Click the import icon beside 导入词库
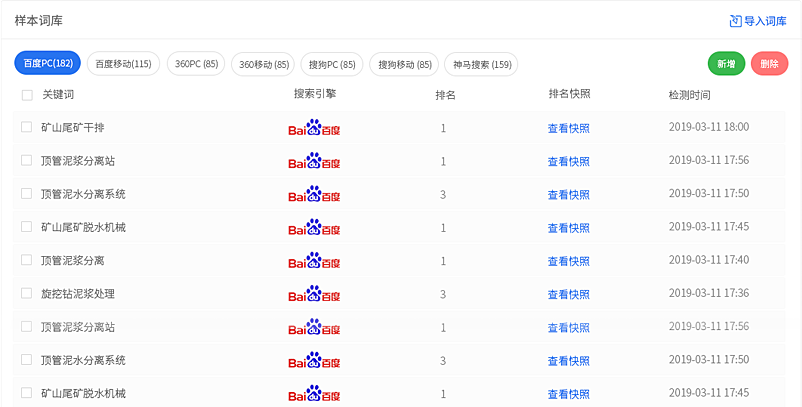 (735, 21)
